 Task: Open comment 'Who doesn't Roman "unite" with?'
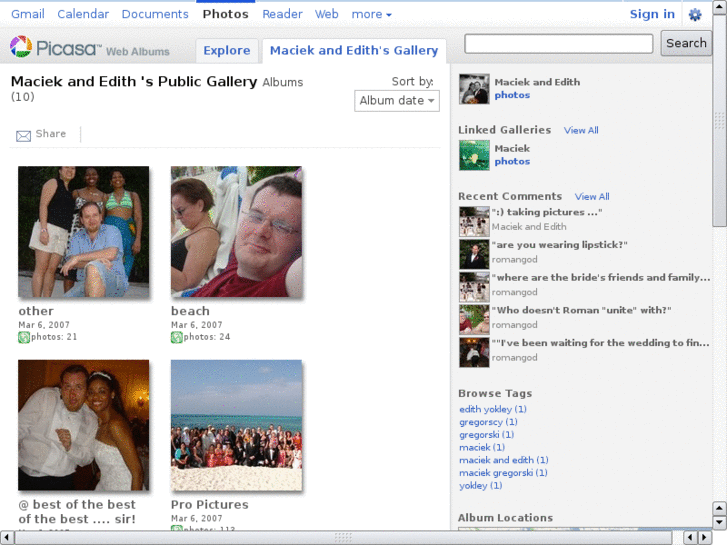point(581,310)
